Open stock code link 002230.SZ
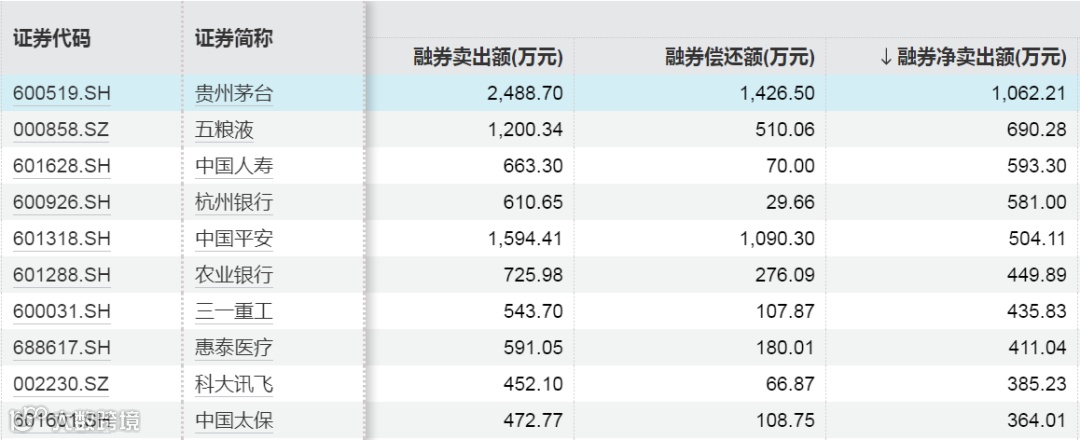 pos(61,384)
